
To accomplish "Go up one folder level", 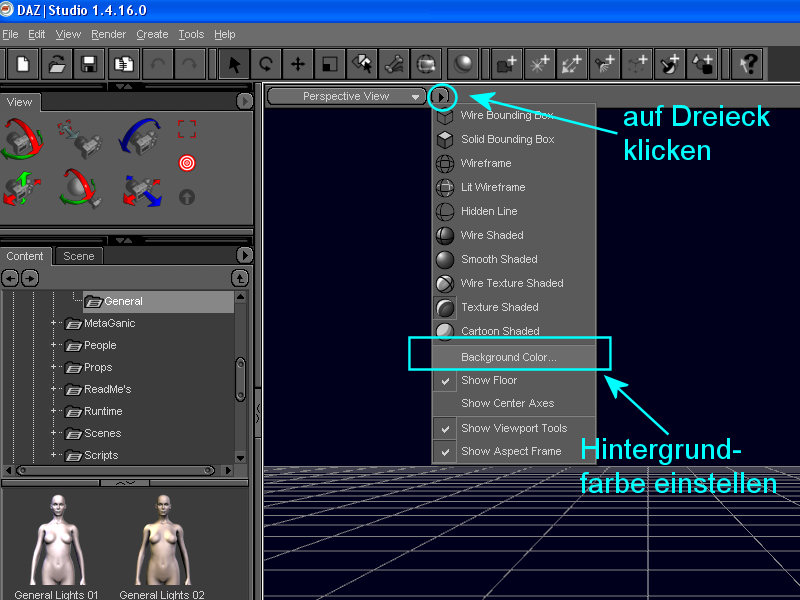I will [x=240, y=279].
